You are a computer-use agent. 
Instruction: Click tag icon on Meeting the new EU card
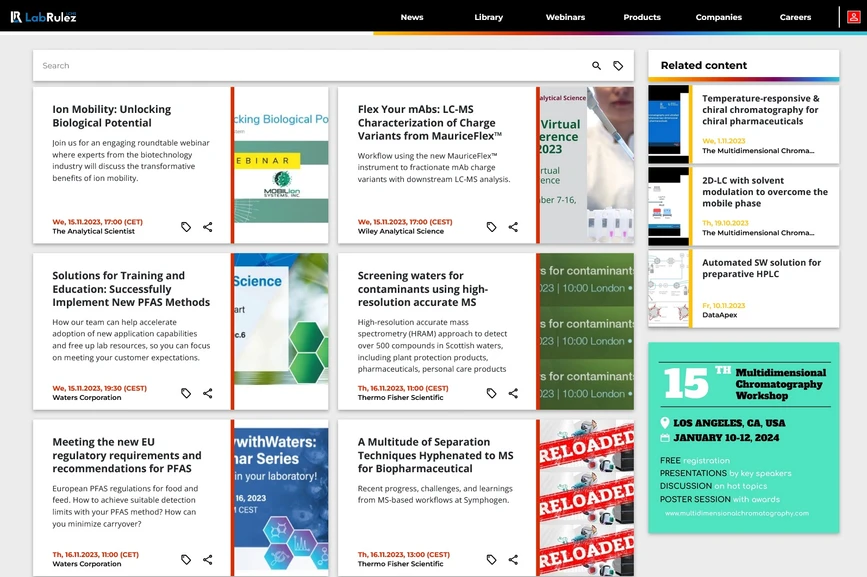[186, 559]
